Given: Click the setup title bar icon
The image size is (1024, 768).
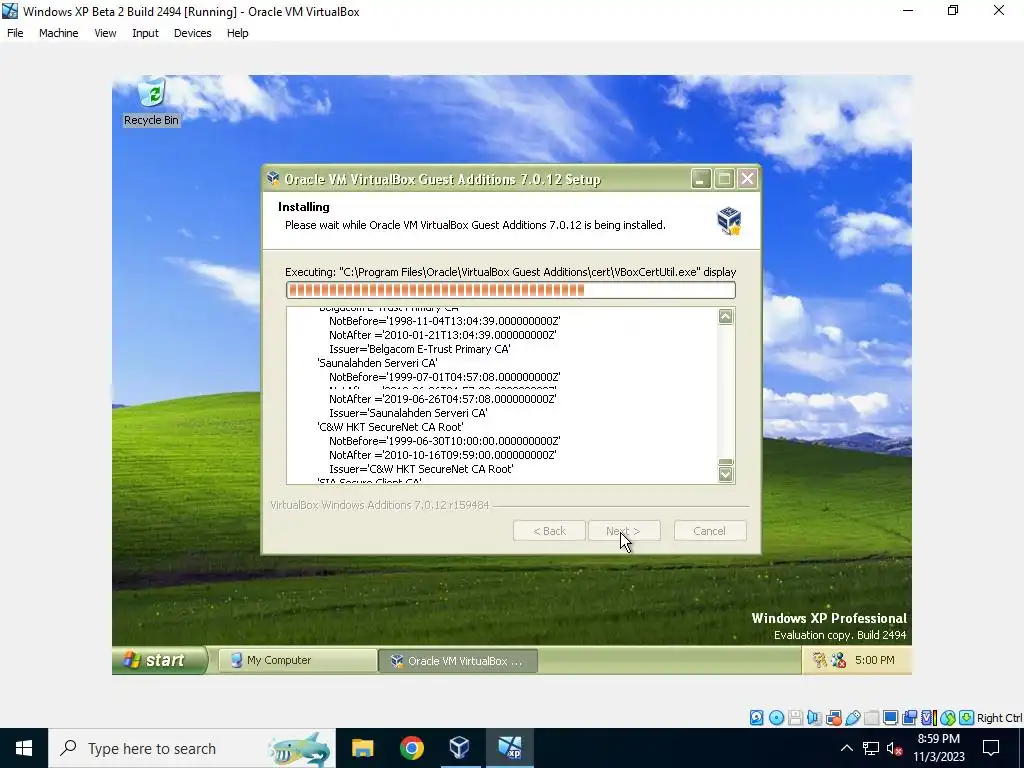Looking at the screenshot, I should click(274, 178).
